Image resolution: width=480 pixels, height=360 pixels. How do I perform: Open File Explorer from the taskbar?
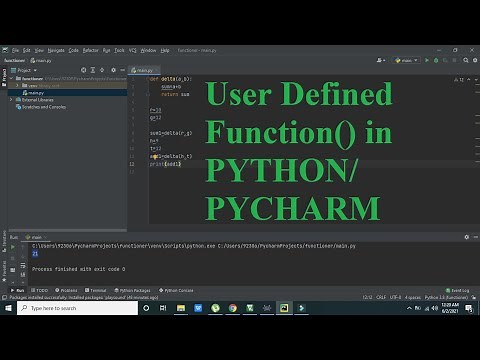coord(181,308)
